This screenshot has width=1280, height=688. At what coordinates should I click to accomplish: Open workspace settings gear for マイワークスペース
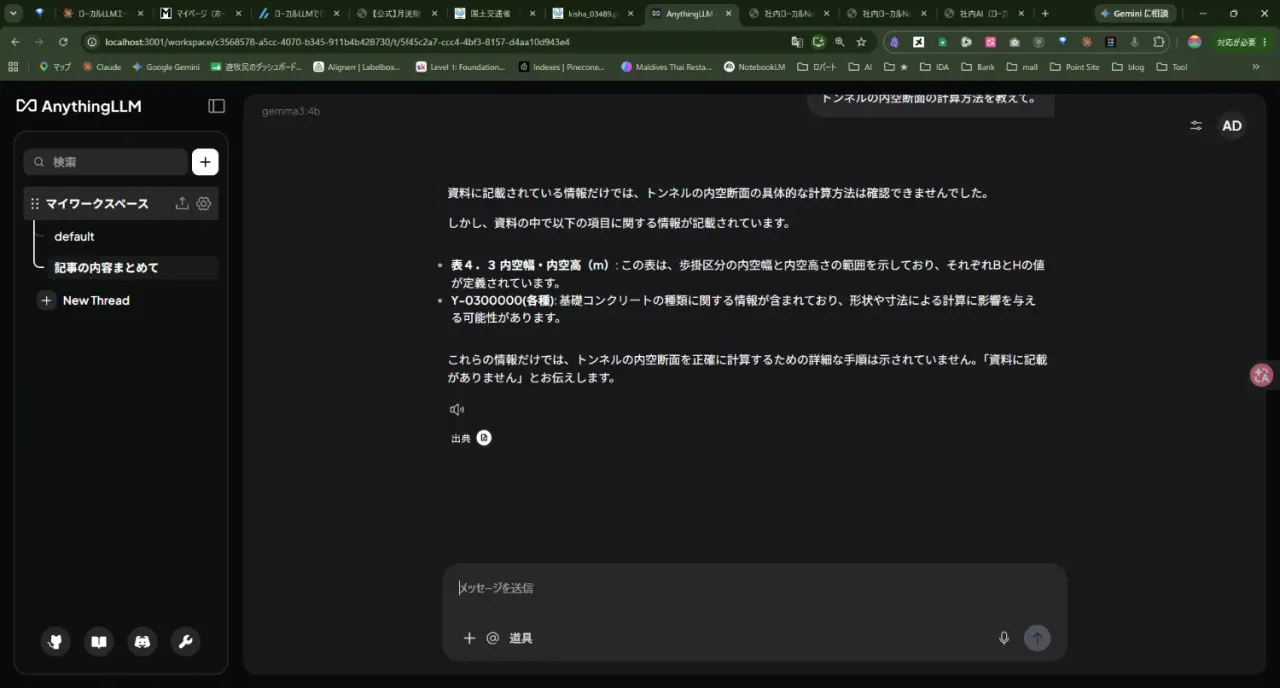pyautogui.click(x=204, y=203)
